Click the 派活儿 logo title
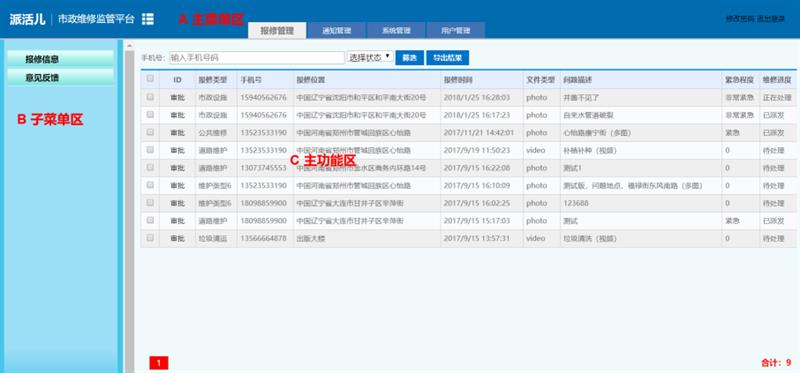This screenshot has width=800, height=373. coord(27,19)
